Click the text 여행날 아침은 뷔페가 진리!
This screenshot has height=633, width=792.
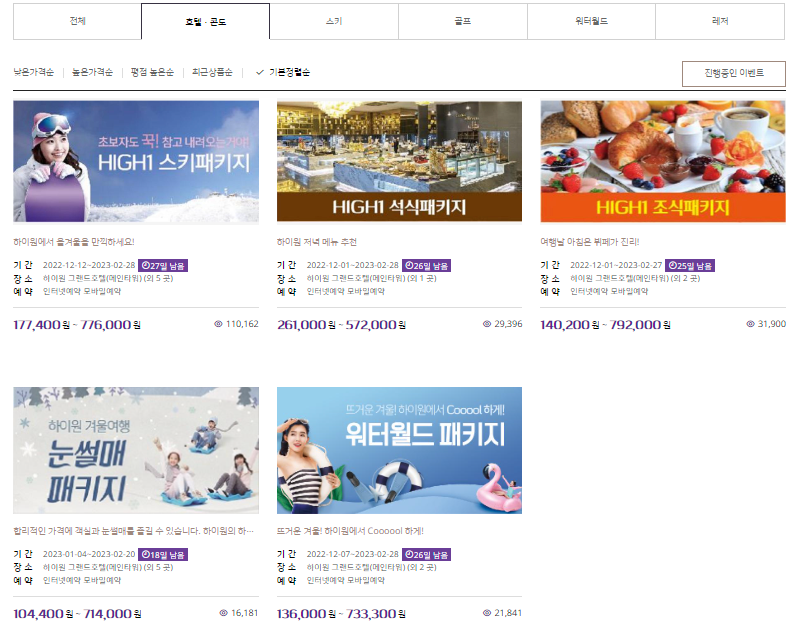[x=590, y=242]
